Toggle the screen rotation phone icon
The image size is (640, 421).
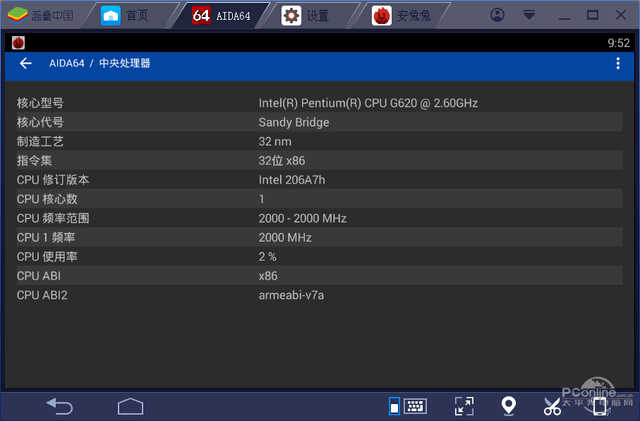[394, 406]
